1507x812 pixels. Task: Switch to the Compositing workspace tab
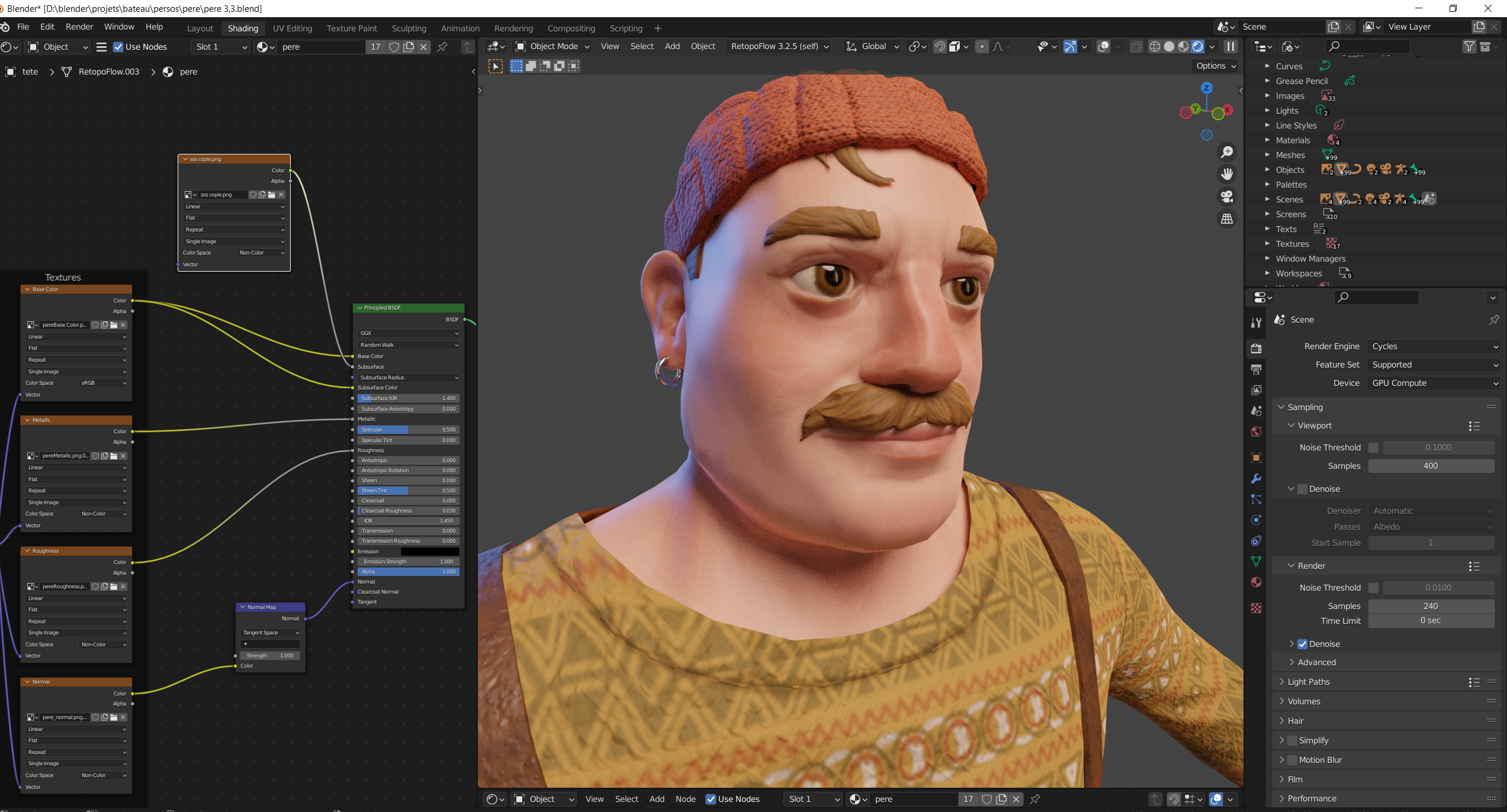571,28
